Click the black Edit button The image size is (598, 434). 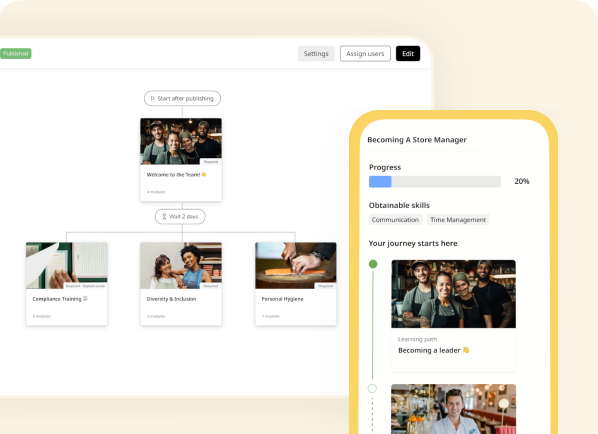408,54
